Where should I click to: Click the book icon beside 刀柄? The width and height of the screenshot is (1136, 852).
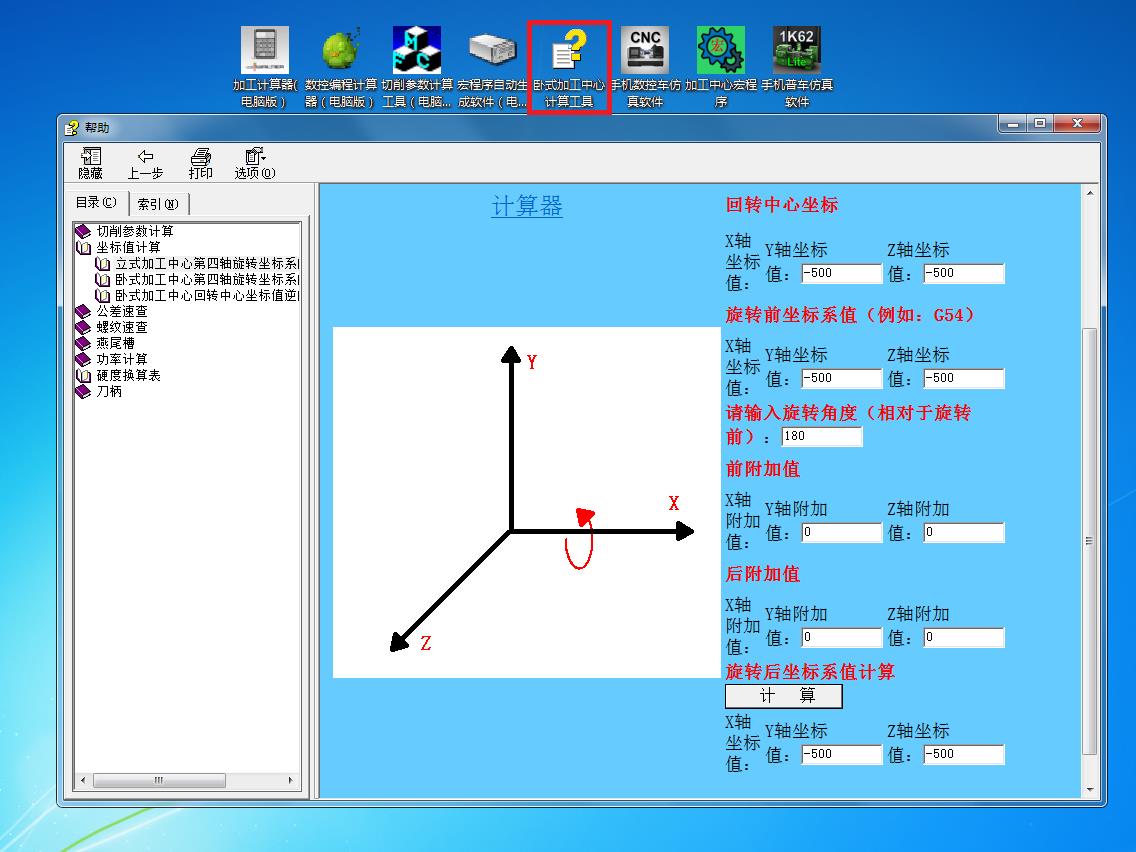pyautogui.click(x=83, y=390)
